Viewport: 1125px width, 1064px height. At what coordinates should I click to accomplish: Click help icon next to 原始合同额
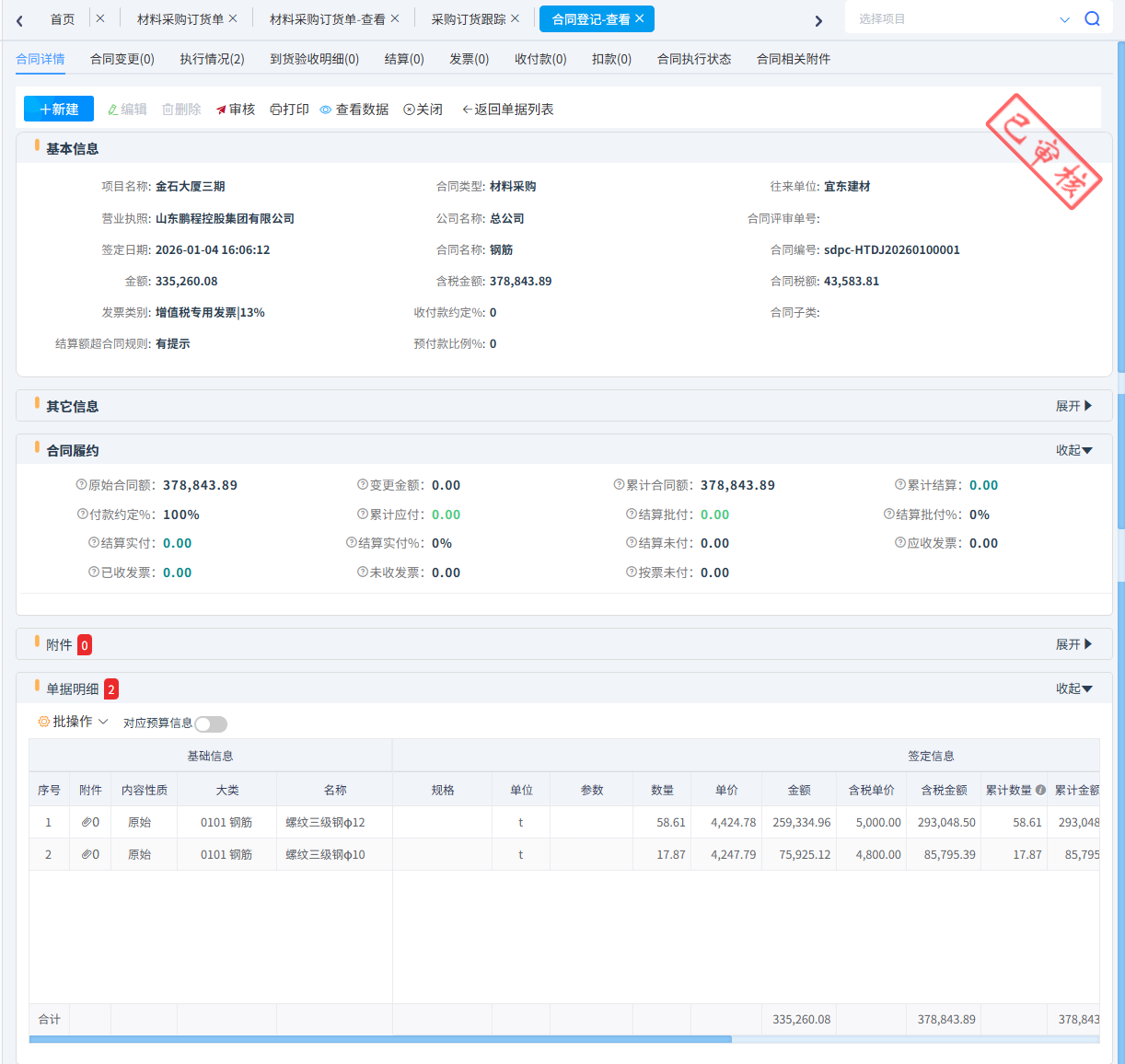click(81, 485)
